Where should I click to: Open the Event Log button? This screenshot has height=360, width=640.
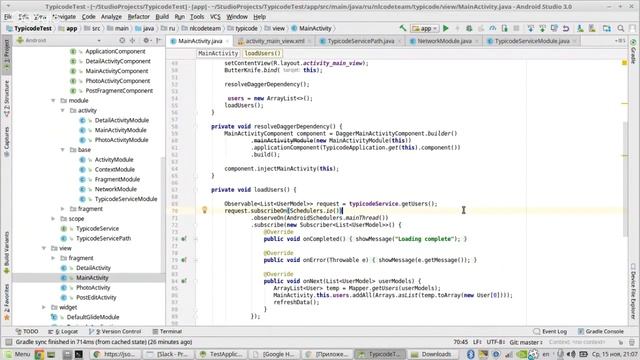pyautogui.click(x=550, y=331)
